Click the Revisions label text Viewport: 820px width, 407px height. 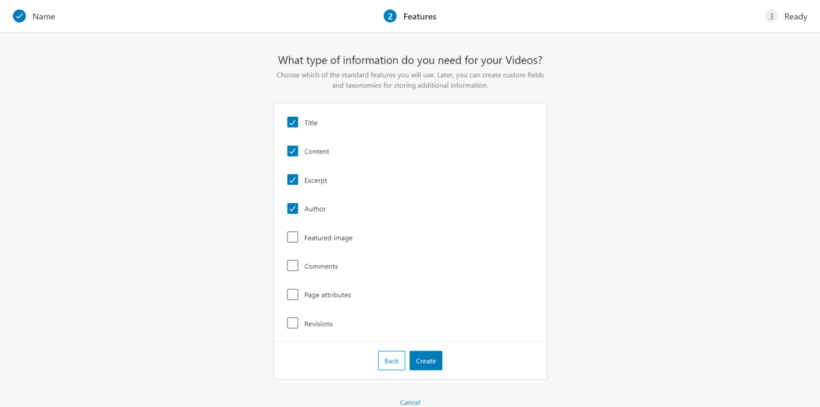(318, 324)
